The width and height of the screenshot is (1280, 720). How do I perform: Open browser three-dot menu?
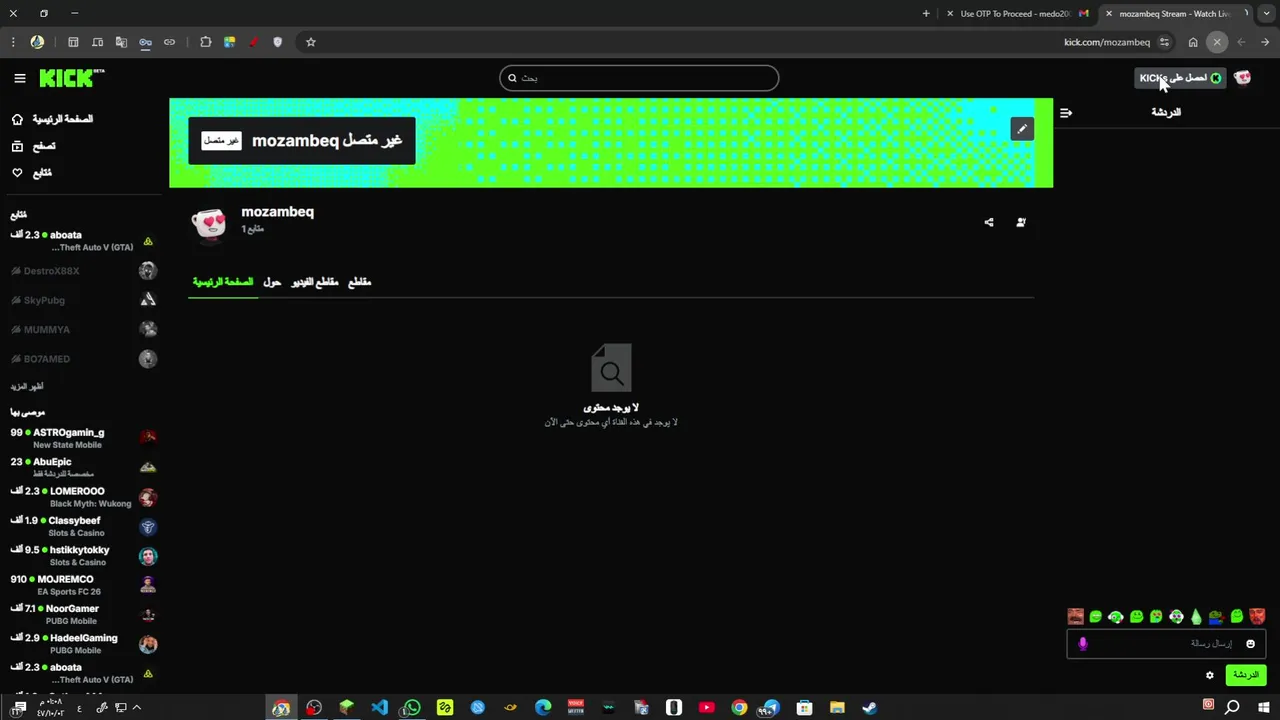pyautogui.click(x=12, y=42)
